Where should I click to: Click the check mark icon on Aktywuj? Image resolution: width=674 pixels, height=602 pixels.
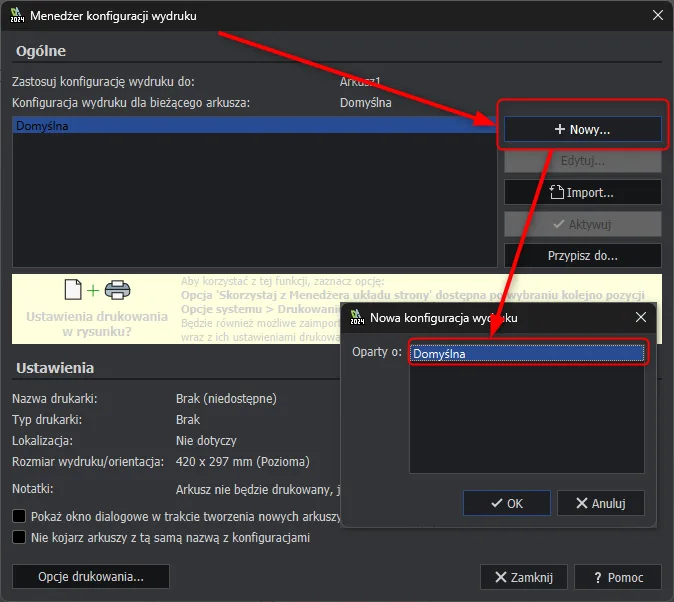pos(558,224)
